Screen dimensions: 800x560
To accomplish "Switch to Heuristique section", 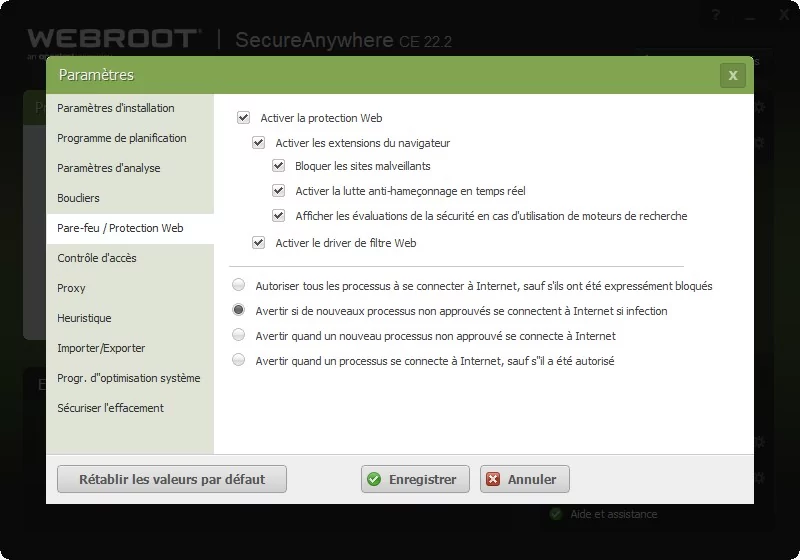I will pyautogui.click(x=130, y=318).
